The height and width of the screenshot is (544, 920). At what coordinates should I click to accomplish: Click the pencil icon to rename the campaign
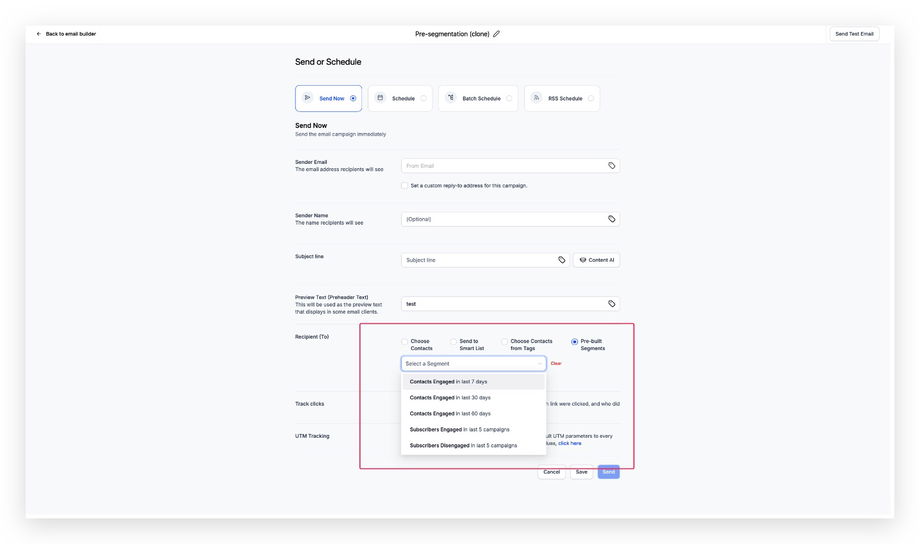coord(497,34)
